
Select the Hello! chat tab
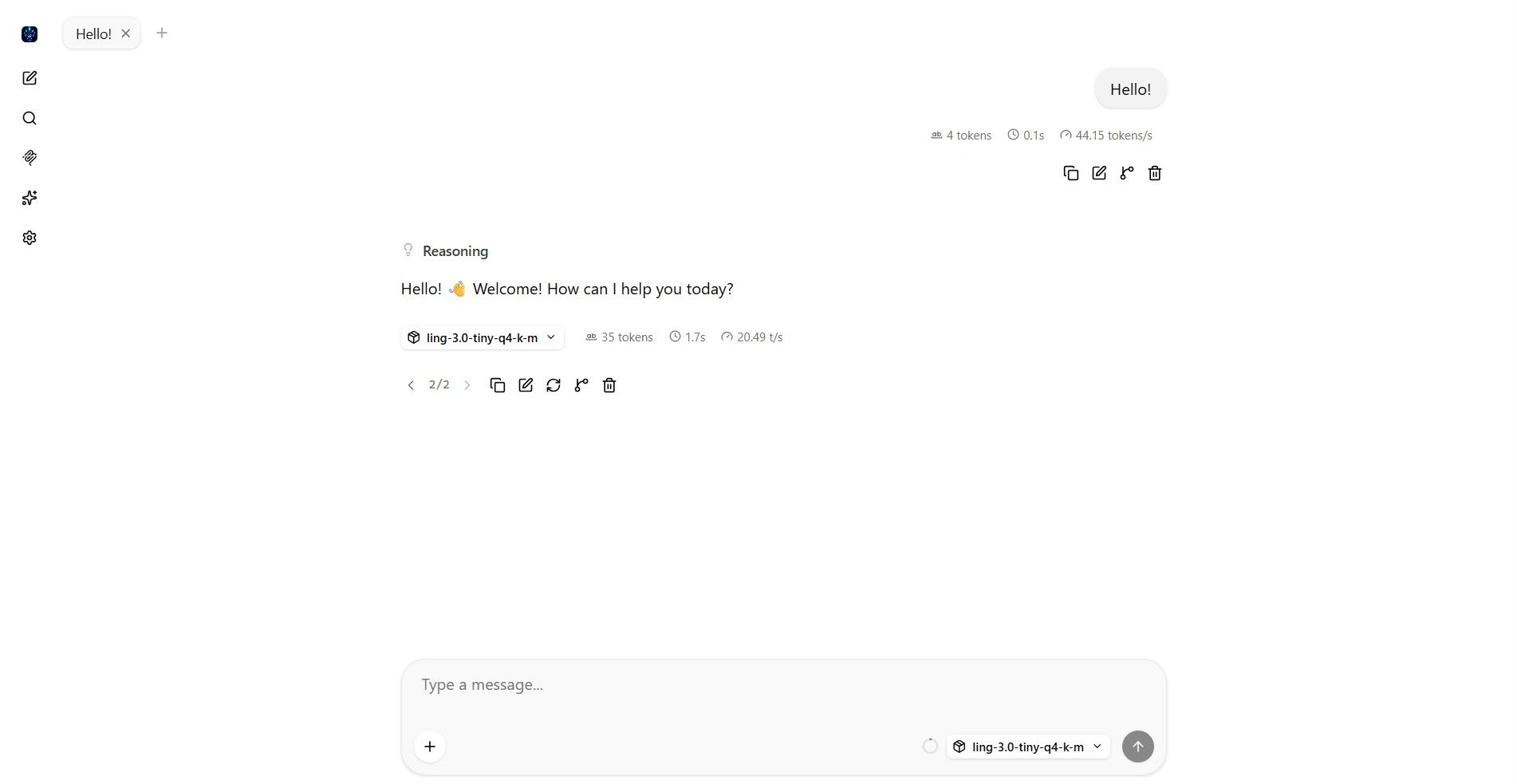click(93, 33)
